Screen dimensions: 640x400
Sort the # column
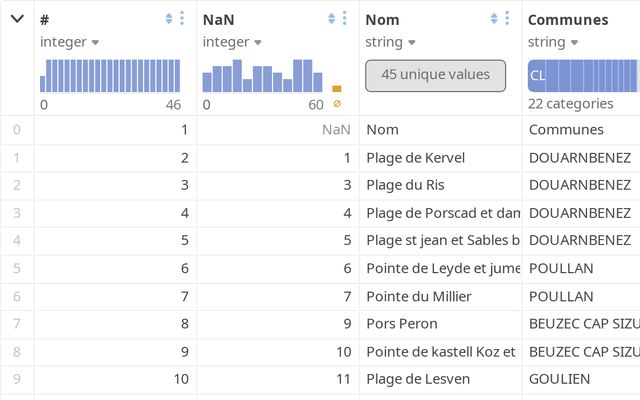[x=168, y=19]
